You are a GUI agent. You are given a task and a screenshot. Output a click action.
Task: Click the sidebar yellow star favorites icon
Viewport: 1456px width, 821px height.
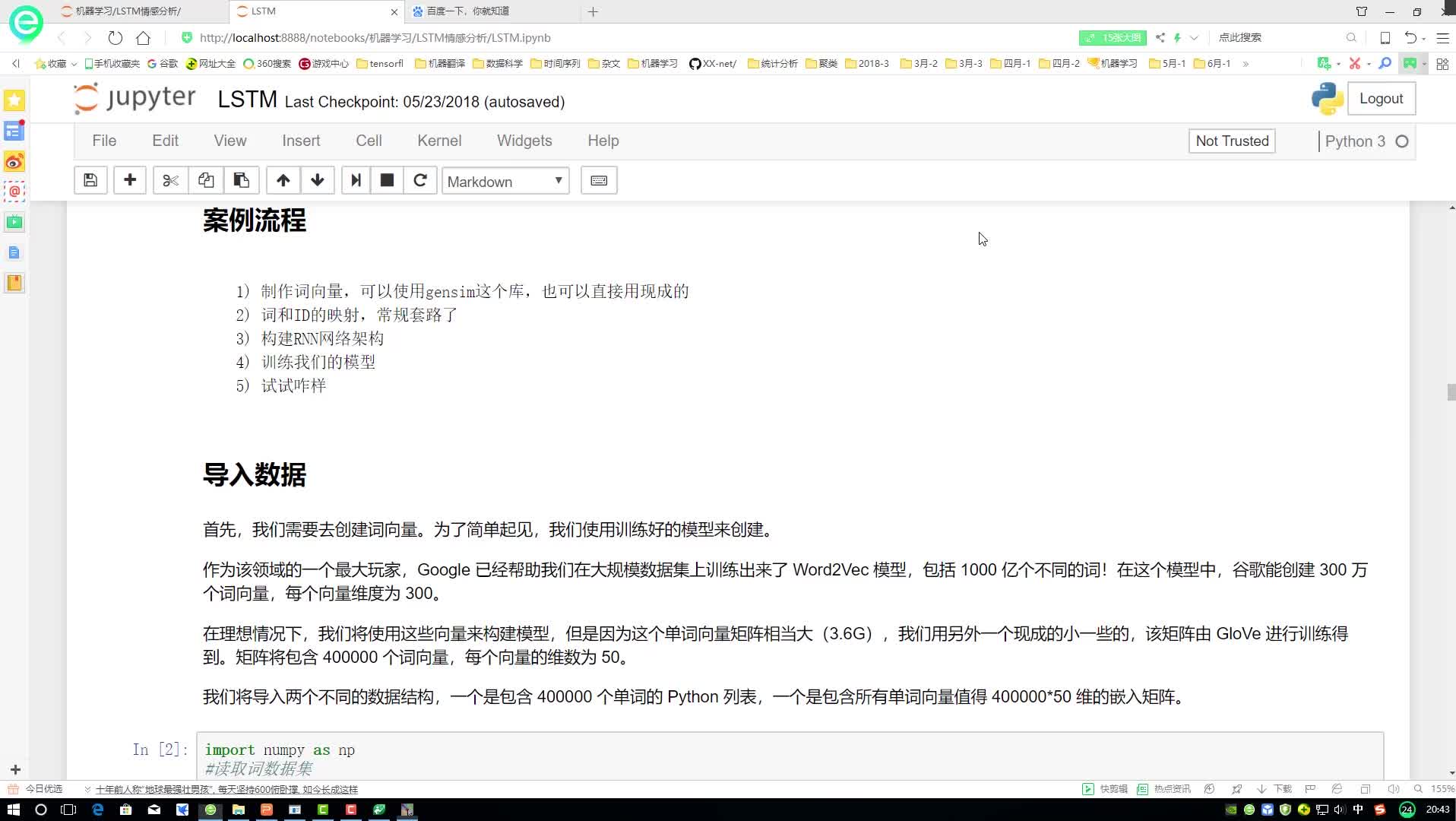(14, 100)
